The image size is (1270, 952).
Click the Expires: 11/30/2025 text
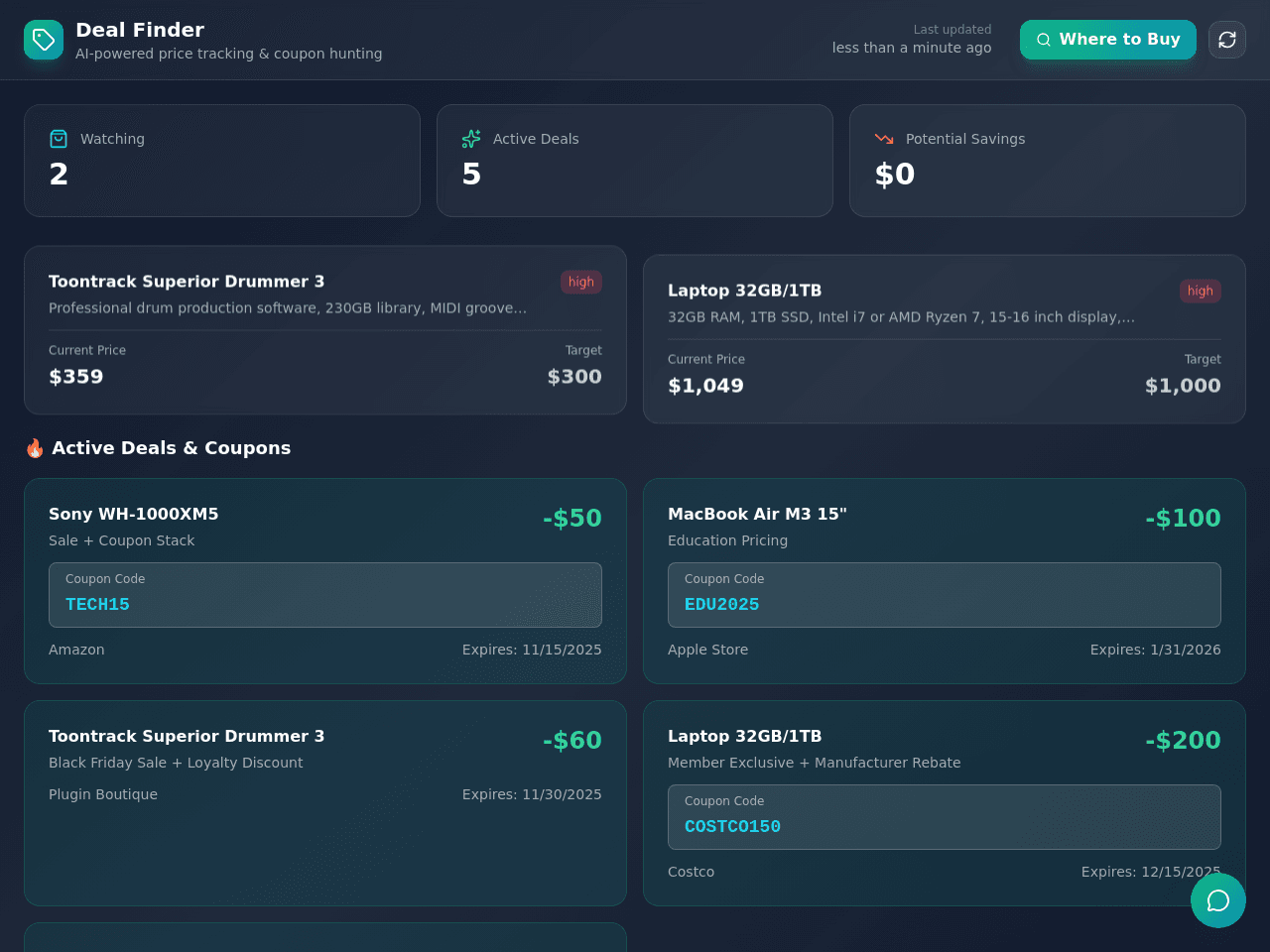[x=532, y=794]
